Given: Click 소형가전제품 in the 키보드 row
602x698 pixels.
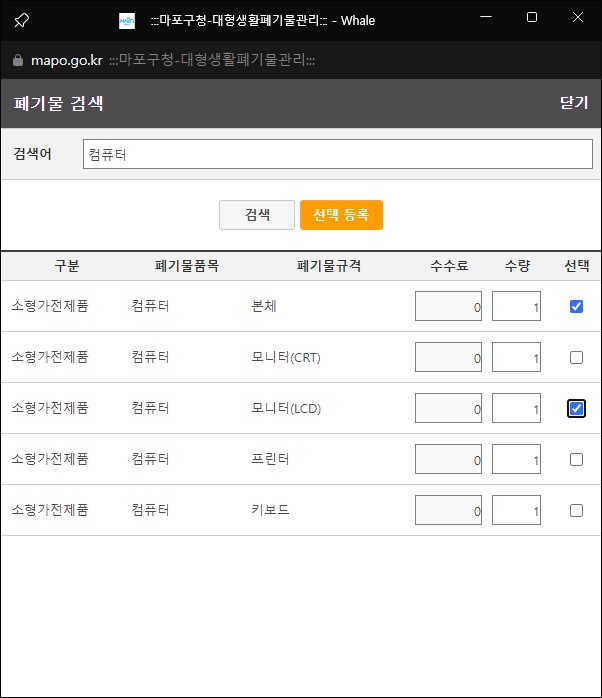Looking at the screenshot, I should (x=50, y=510).
